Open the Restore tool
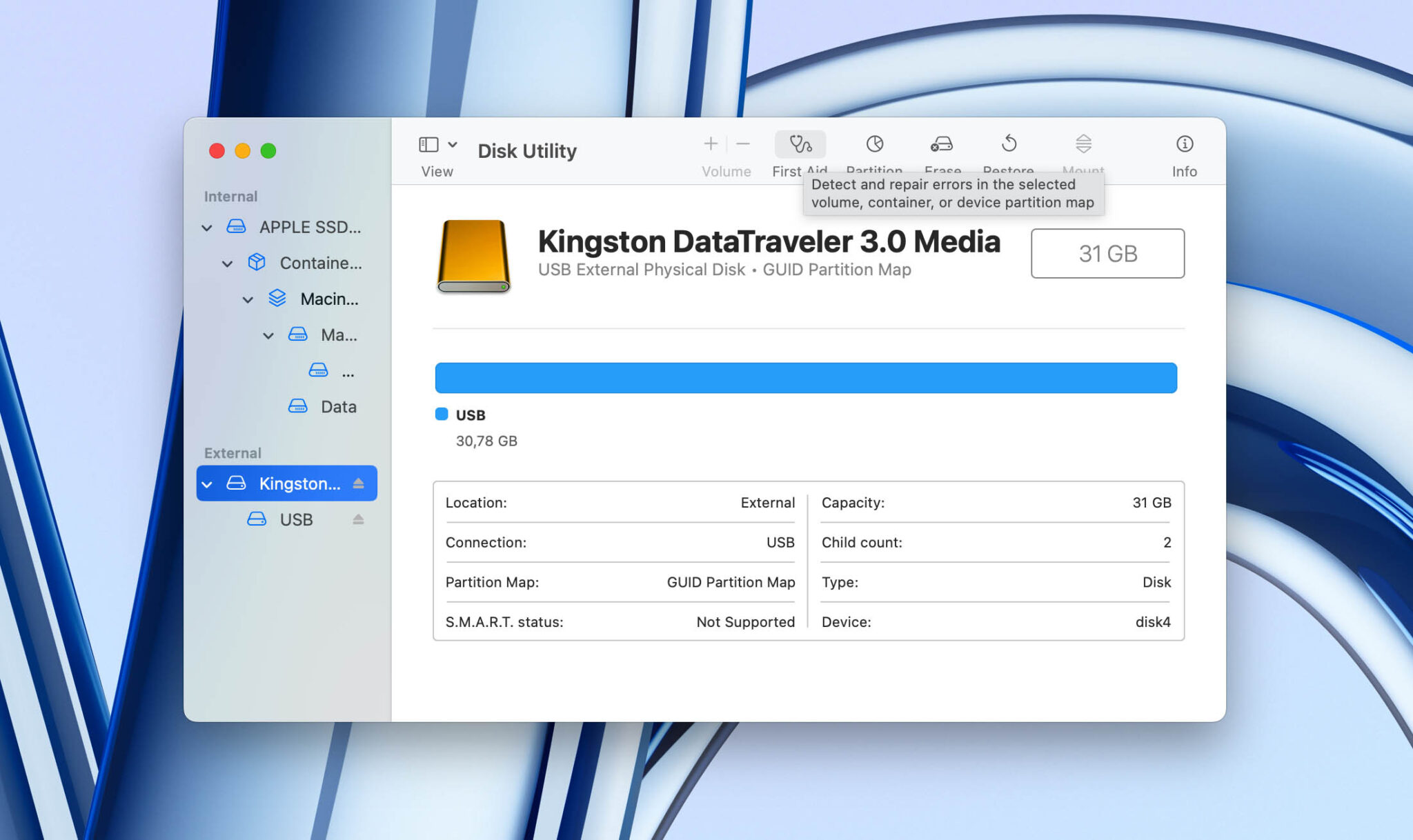1413x840 pixels. (1009, 145)
